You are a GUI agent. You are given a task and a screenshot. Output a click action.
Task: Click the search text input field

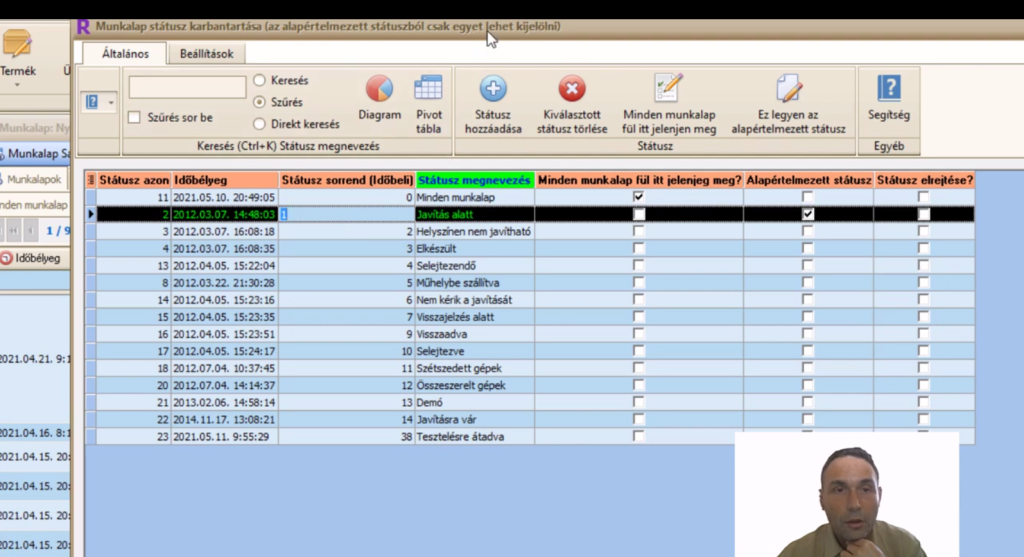(187, 88)
